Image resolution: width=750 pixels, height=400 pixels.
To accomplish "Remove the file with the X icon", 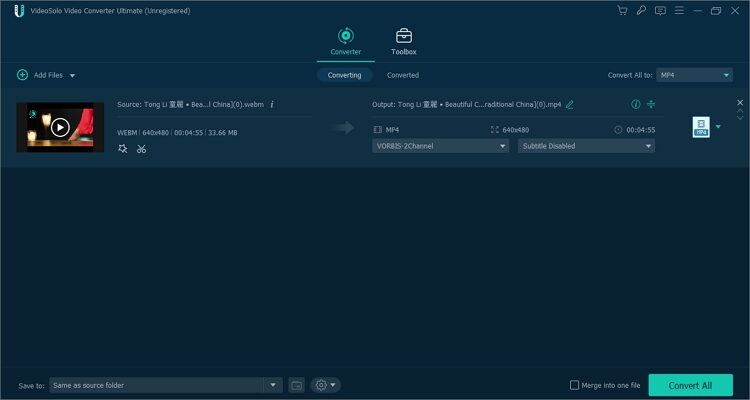I will [740, 102].
